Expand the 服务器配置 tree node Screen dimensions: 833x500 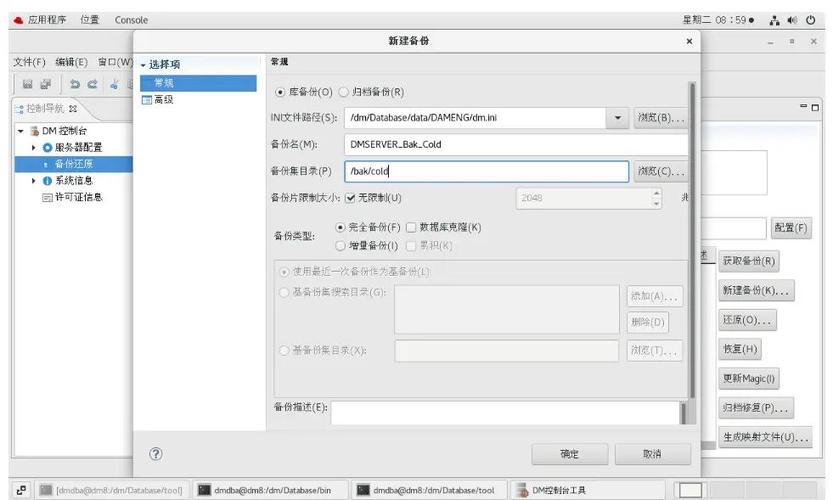(33, 147)
